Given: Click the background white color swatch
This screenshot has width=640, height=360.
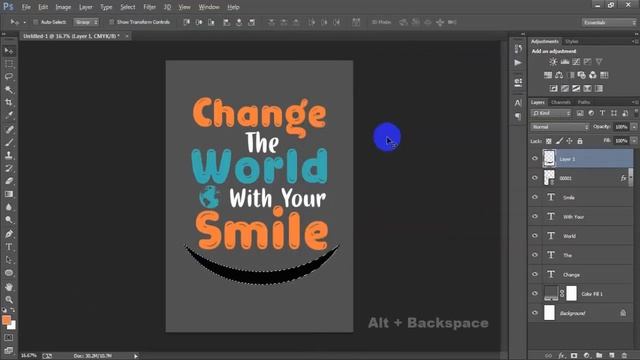Looking at the screenshot, I should pyautogui.click(x=12, y=325).
